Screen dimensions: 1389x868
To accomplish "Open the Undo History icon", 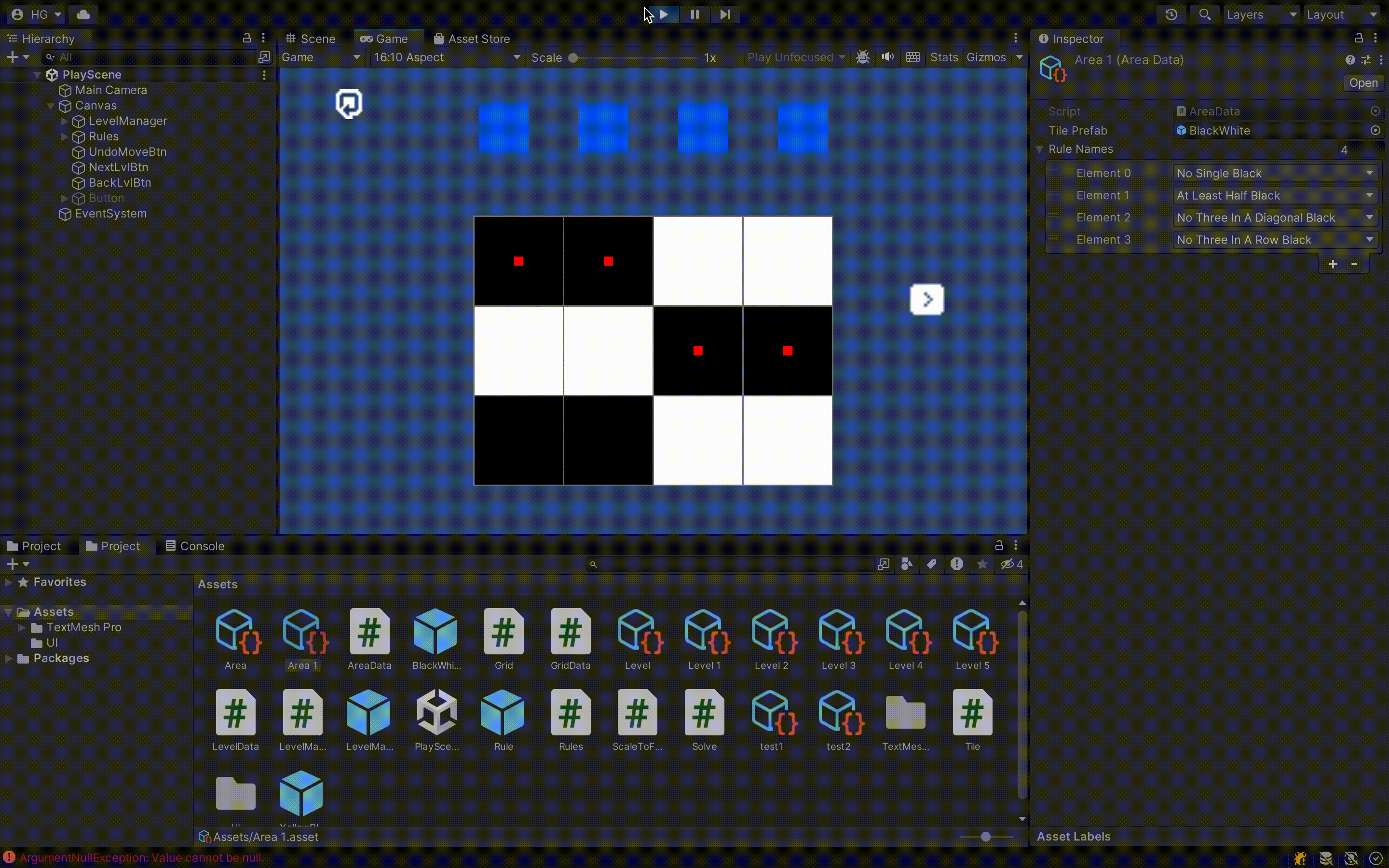I will (x=1171, y=14).
